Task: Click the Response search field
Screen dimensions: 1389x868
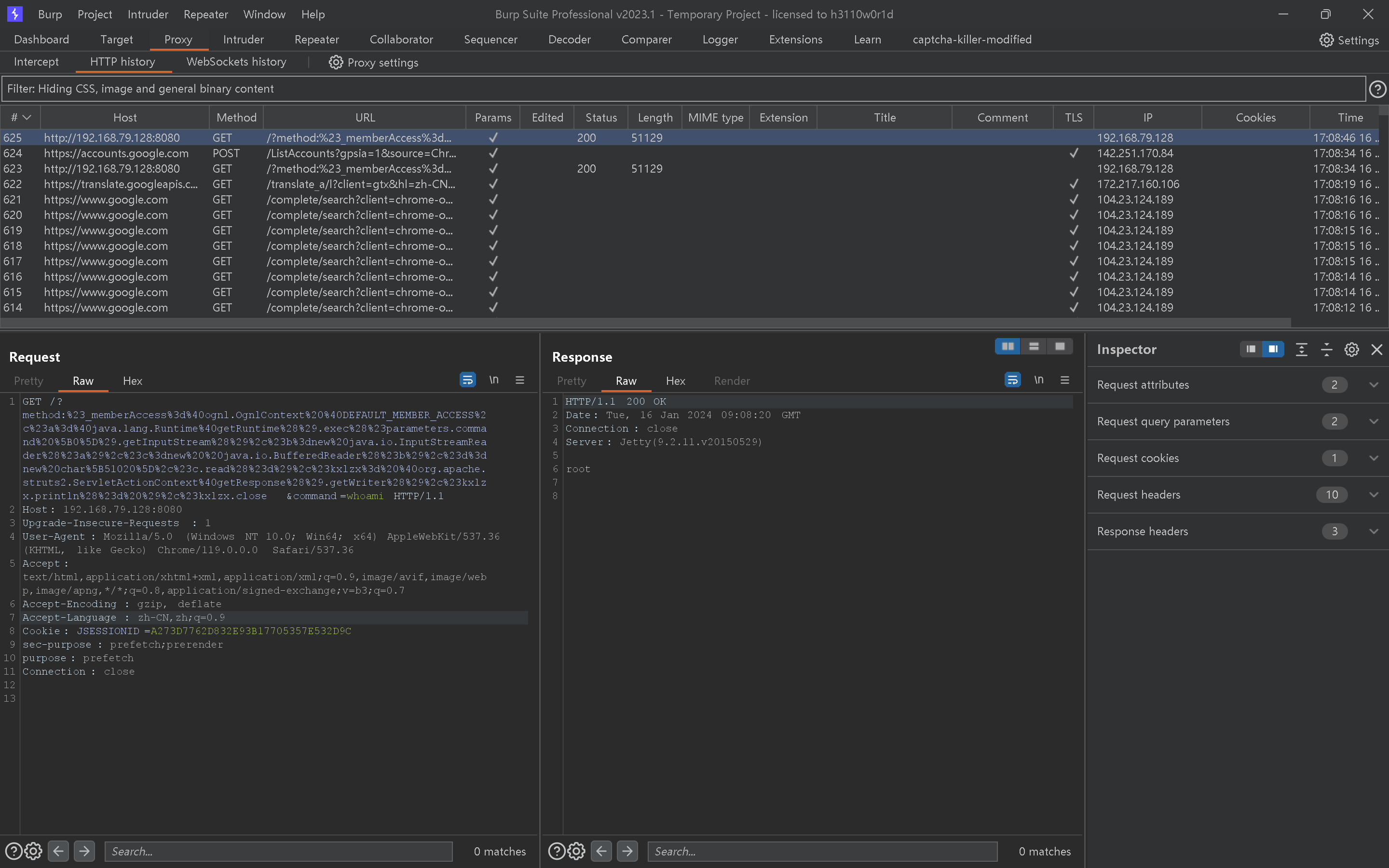Action: coord(822,851)
